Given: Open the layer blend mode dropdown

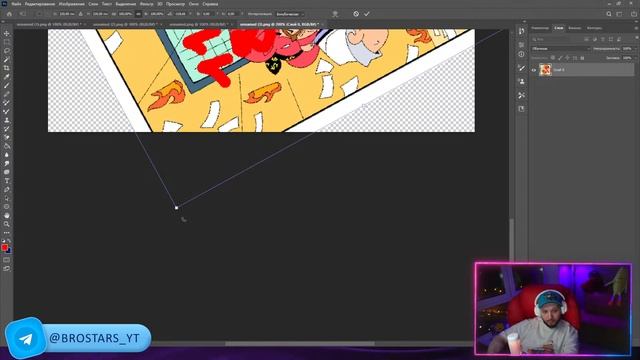Looking at the screenshot, I should (561, 49).
